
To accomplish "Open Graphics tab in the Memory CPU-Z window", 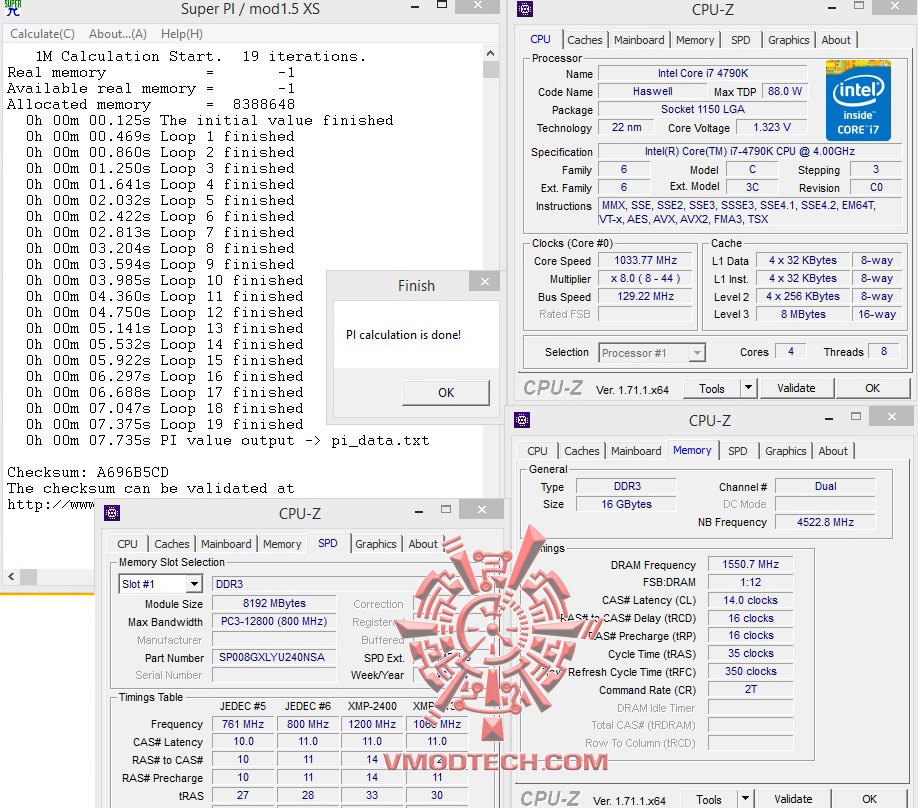I will [x=785, y=451].
